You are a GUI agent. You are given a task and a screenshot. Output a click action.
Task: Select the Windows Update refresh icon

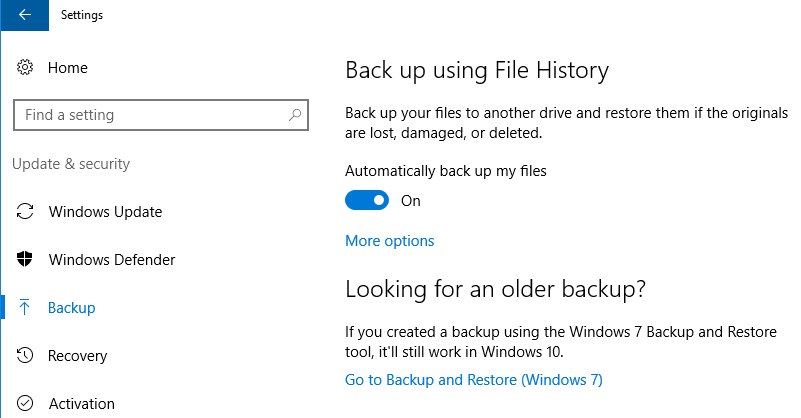25,212
